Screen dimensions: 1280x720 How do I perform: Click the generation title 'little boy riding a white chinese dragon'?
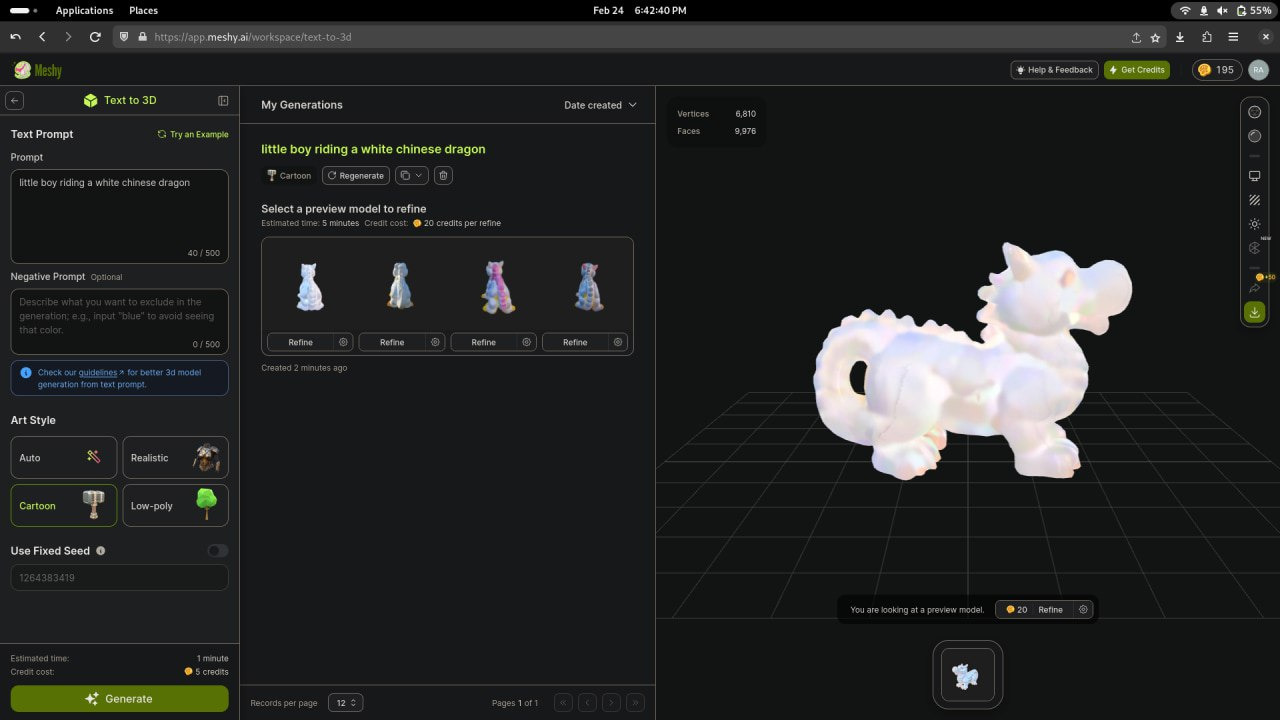(x=373, y=149)
